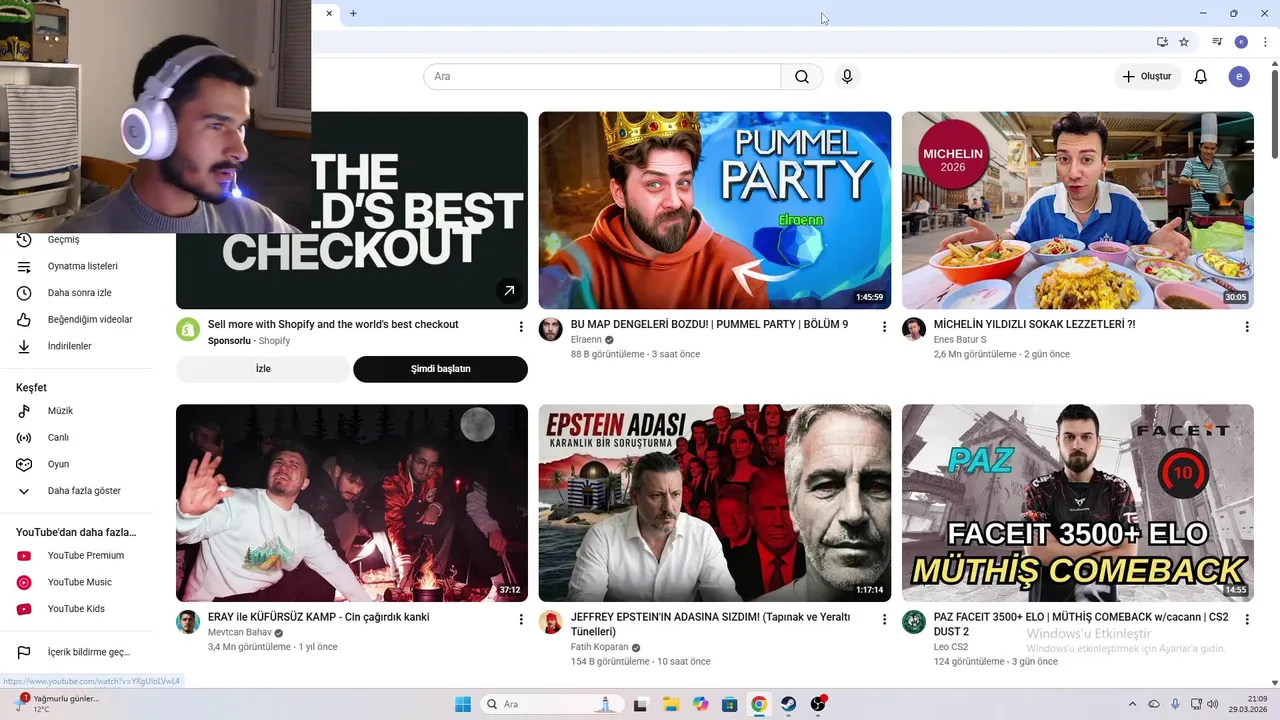Open options menu for Shopify ad
The width and height of the screenshot is (1280, 720).
521,327
